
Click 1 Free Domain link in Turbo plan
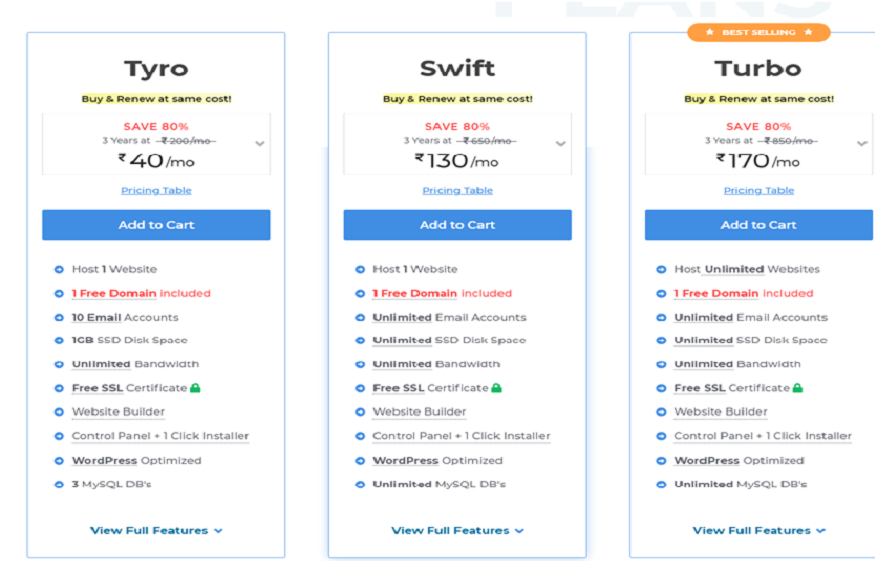point(716,293)
